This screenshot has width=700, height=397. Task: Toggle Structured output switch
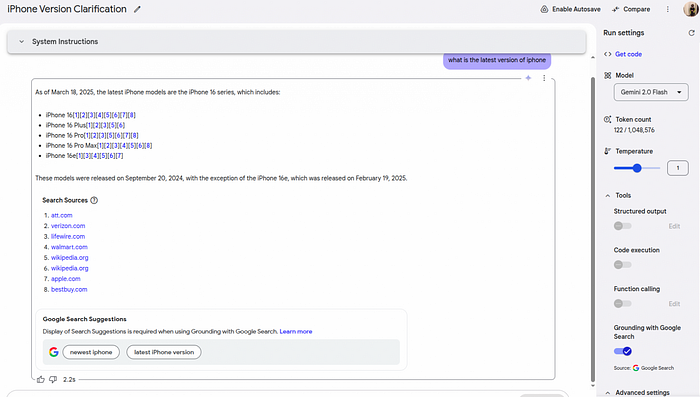click(x=622, y=226)
